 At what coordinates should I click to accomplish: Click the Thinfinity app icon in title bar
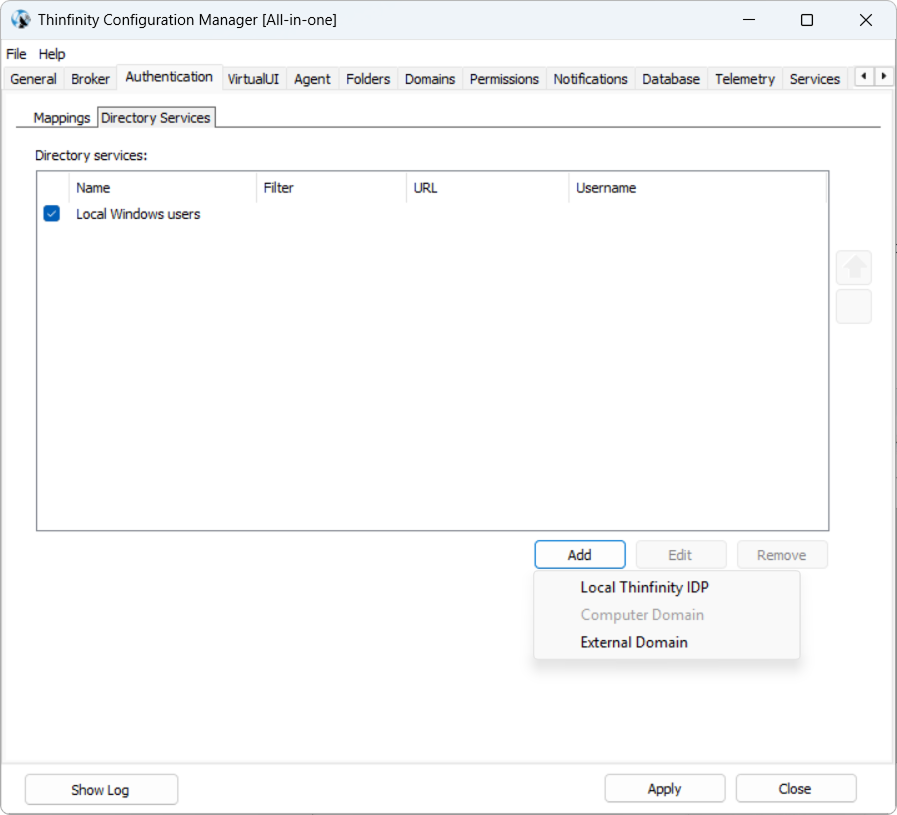click(20, 19)
